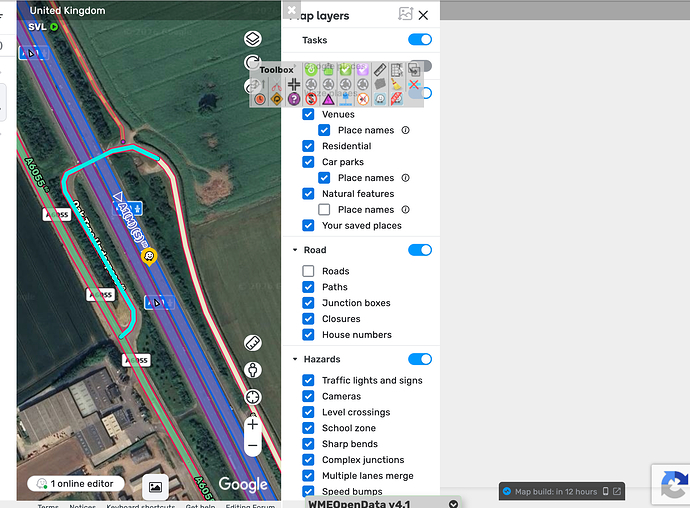
Task: Click the 1 online editor button
Action: click(x=75, y=484)
